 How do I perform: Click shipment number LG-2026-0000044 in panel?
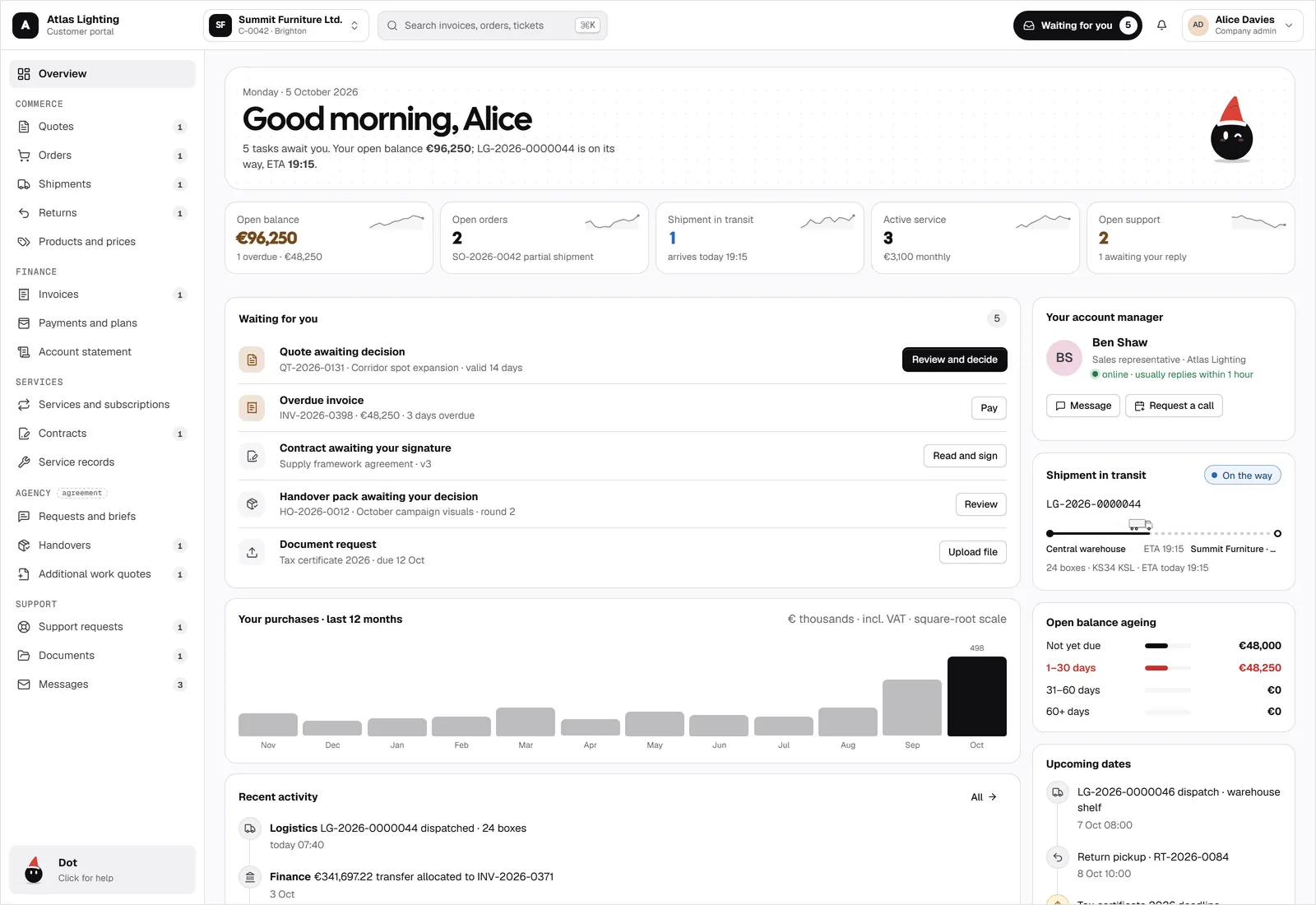[x=1093, y=504]
